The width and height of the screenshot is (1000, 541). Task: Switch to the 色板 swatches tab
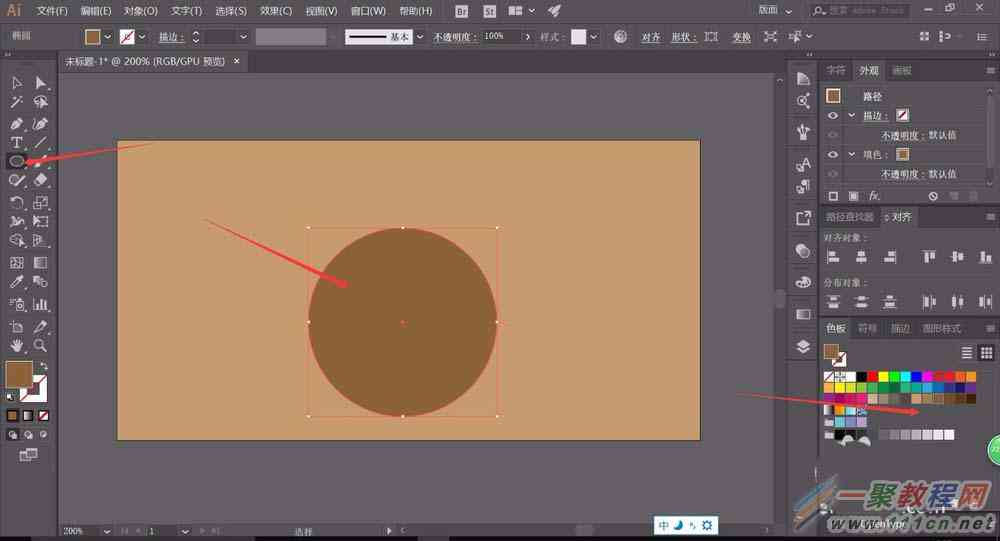[835, 329]
